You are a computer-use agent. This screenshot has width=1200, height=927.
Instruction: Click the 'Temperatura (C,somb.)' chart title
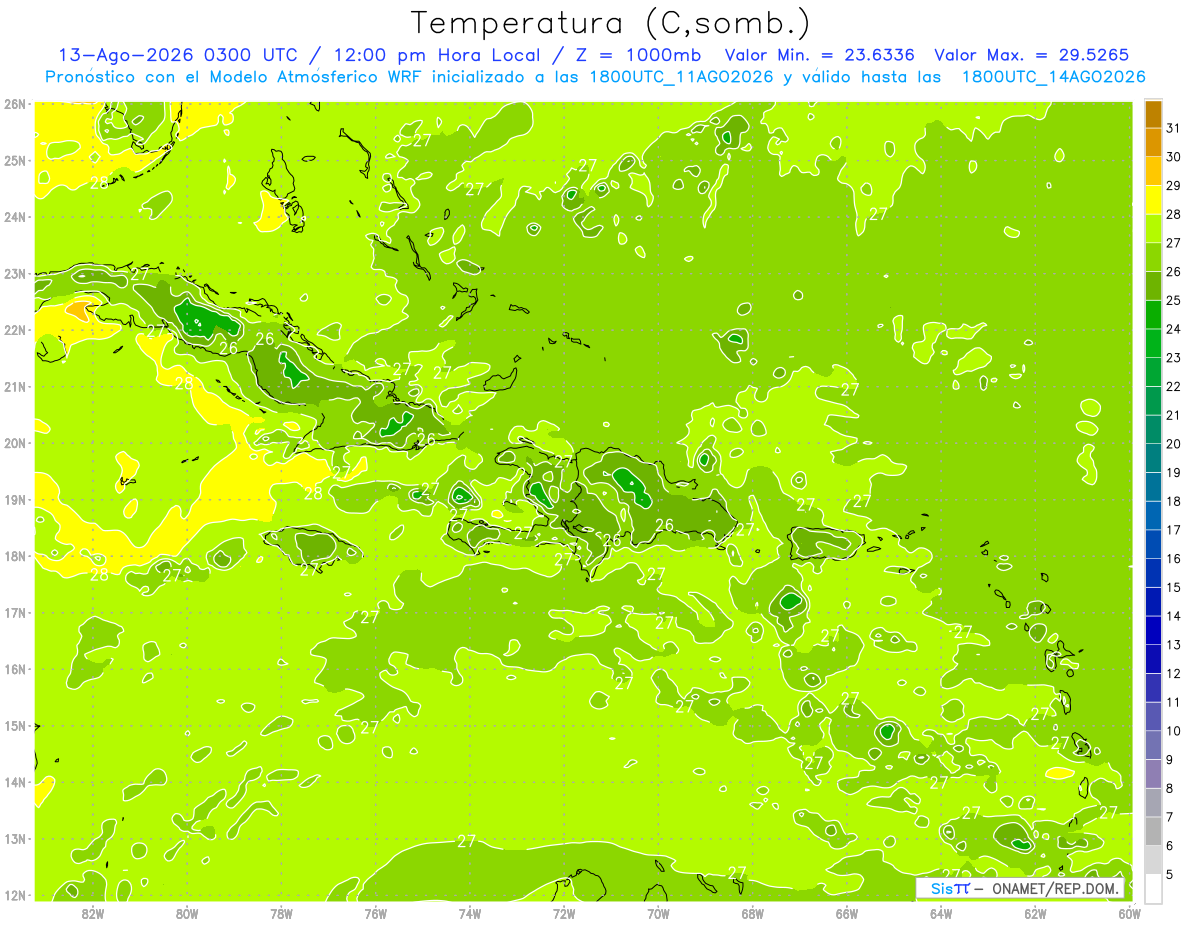[x=610, y=23]
